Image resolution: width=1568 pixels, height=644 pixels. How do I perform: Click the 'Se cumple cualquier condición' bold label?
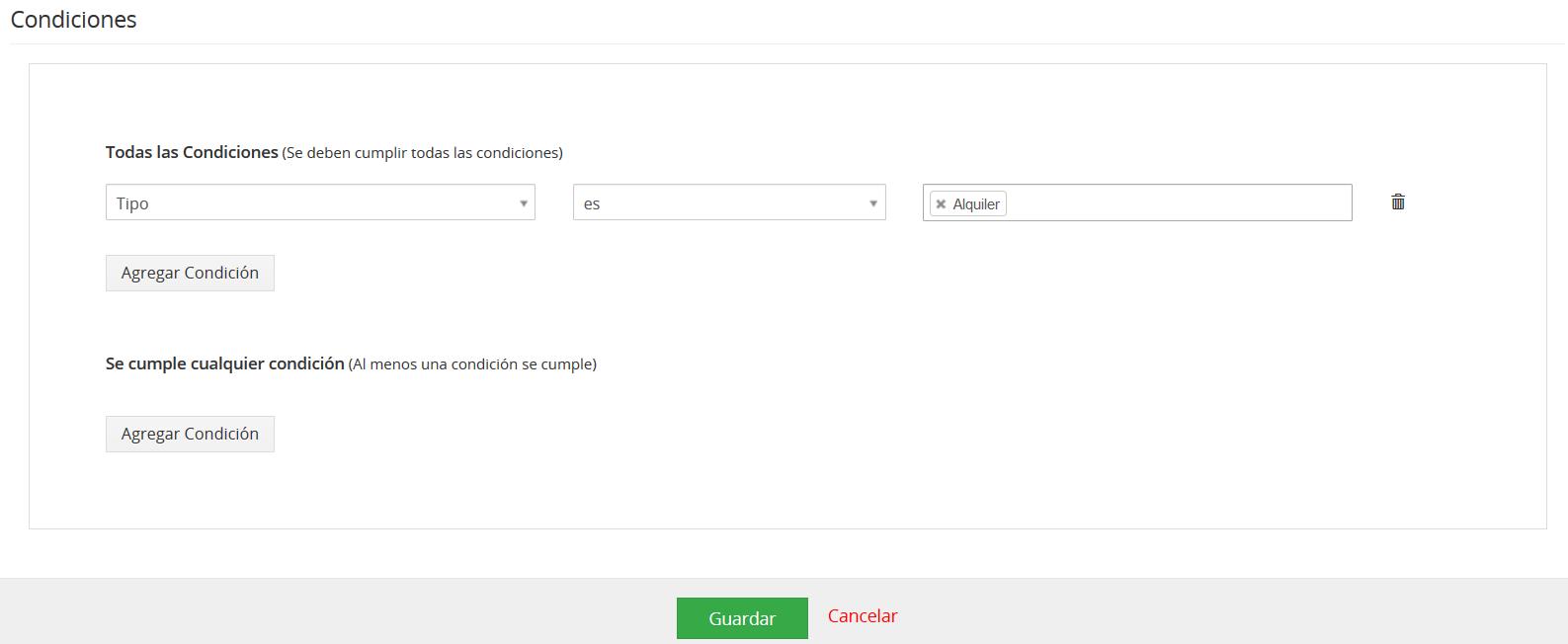pyautogui.click(x=224, y=363)
